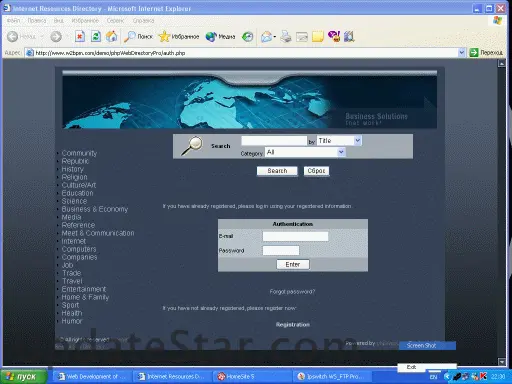Click the Сброс reset button
This screenshot has height=384, width=512.
tap(316, 171)
